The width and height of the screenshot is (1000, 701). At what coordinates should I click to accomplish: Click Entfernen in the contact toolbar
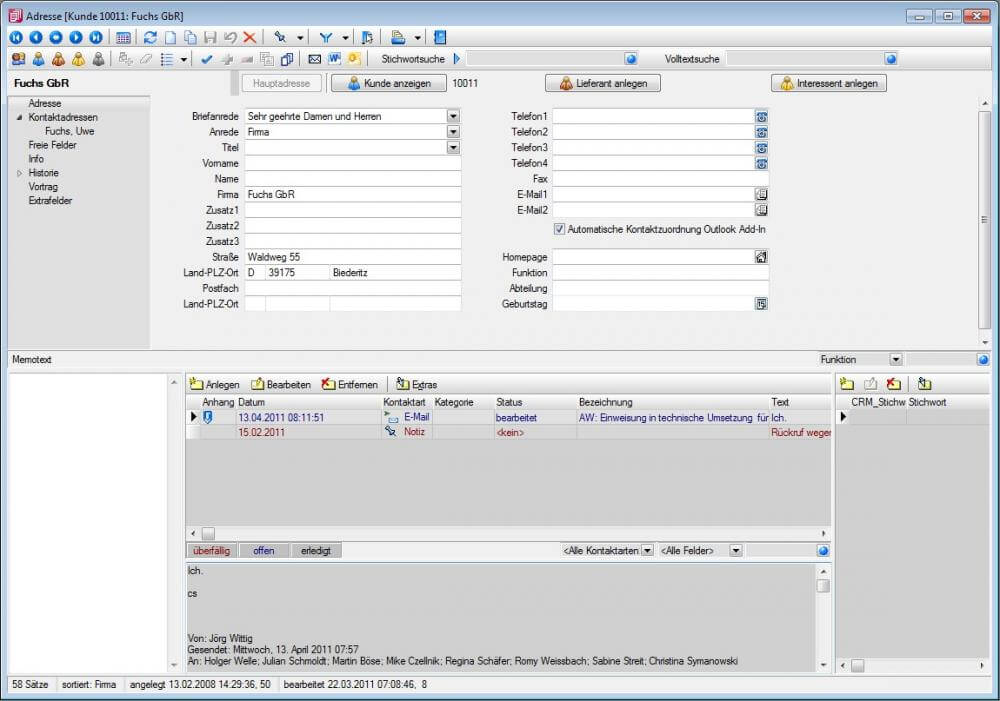tap(349, 385)
